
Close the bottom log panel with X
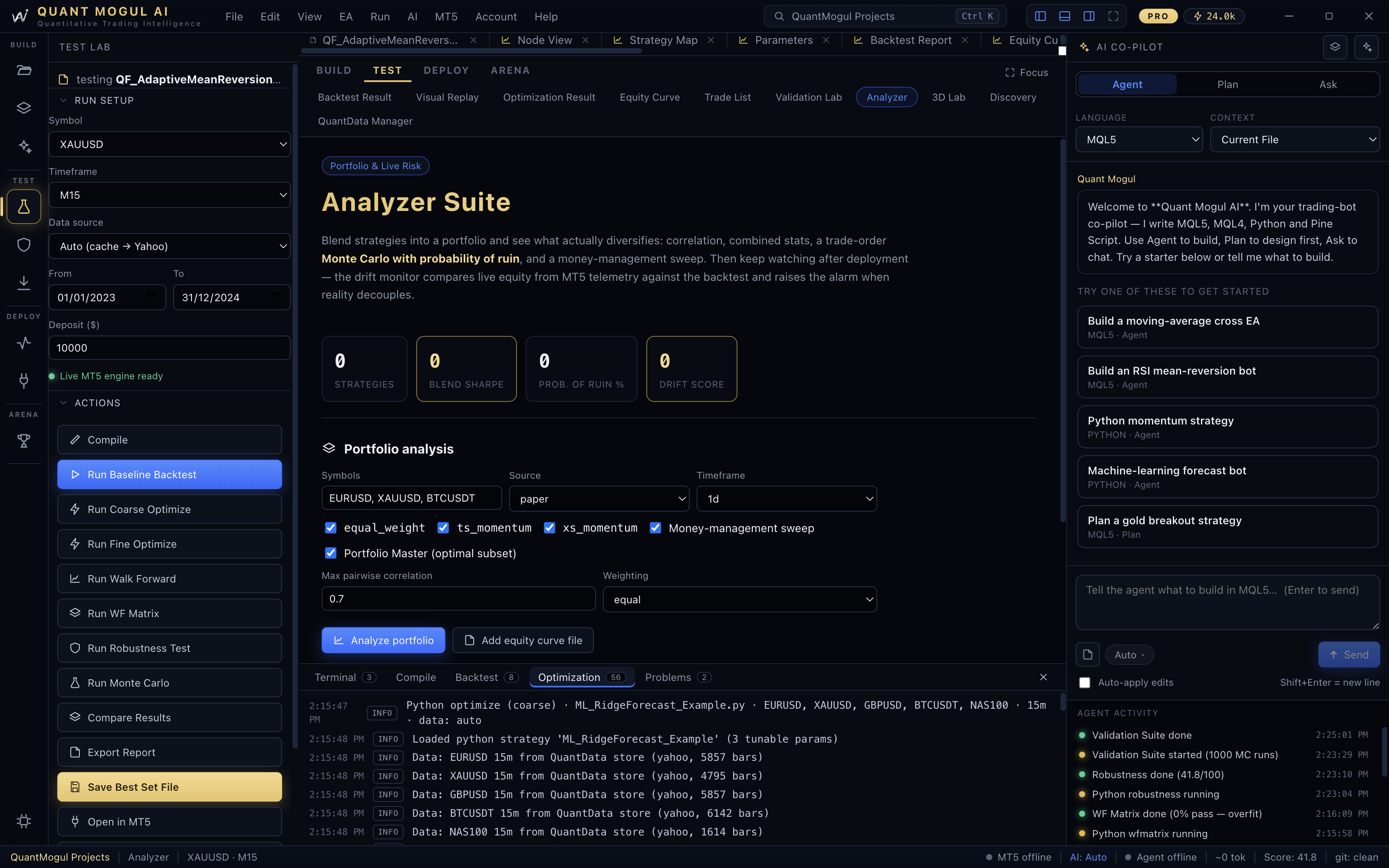click(x=1043, y=677)
